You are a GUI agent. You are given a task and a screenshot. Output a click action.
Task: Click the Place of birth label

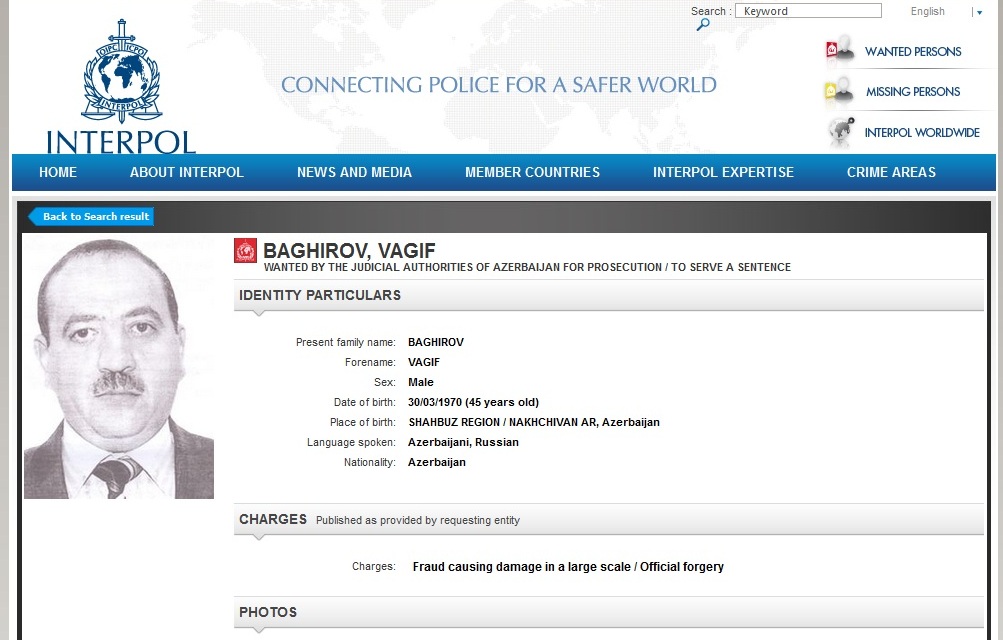[363, 423]
